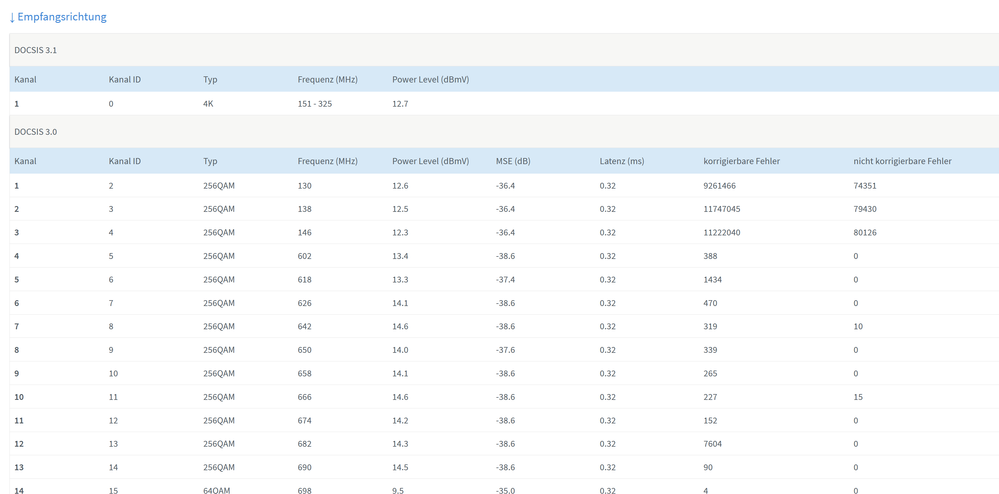Click the '151 - 325' frequency value
The width and height of the screenshot is (999, 494).
tap(315, 104)
